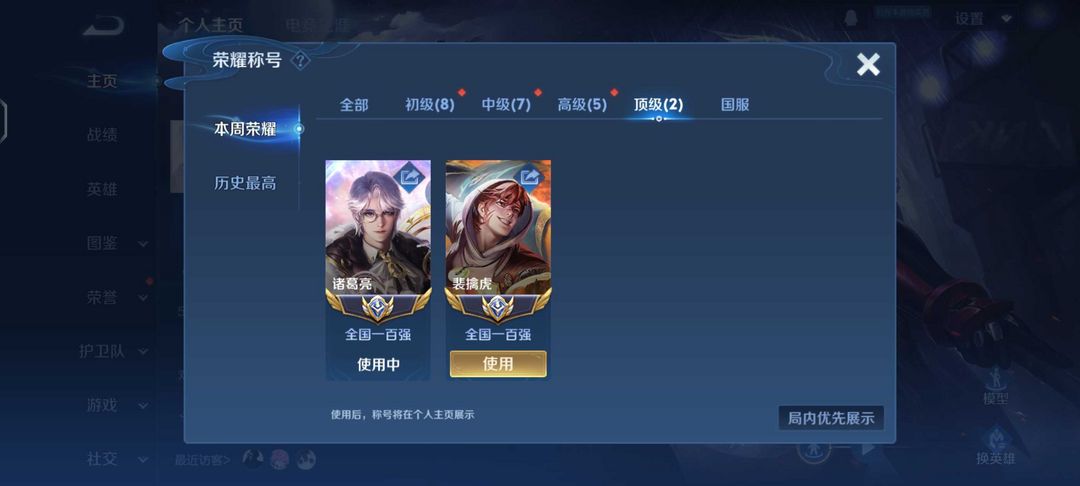
Task: Switch to the 初级(8) tab
Action: point(430,105)
